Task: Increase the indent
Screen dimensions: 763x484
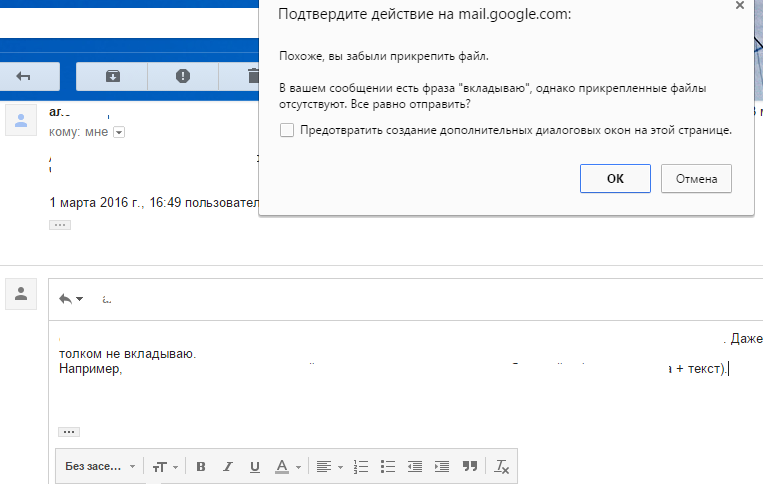Action: pyautogui.click(x=442, y=467)
